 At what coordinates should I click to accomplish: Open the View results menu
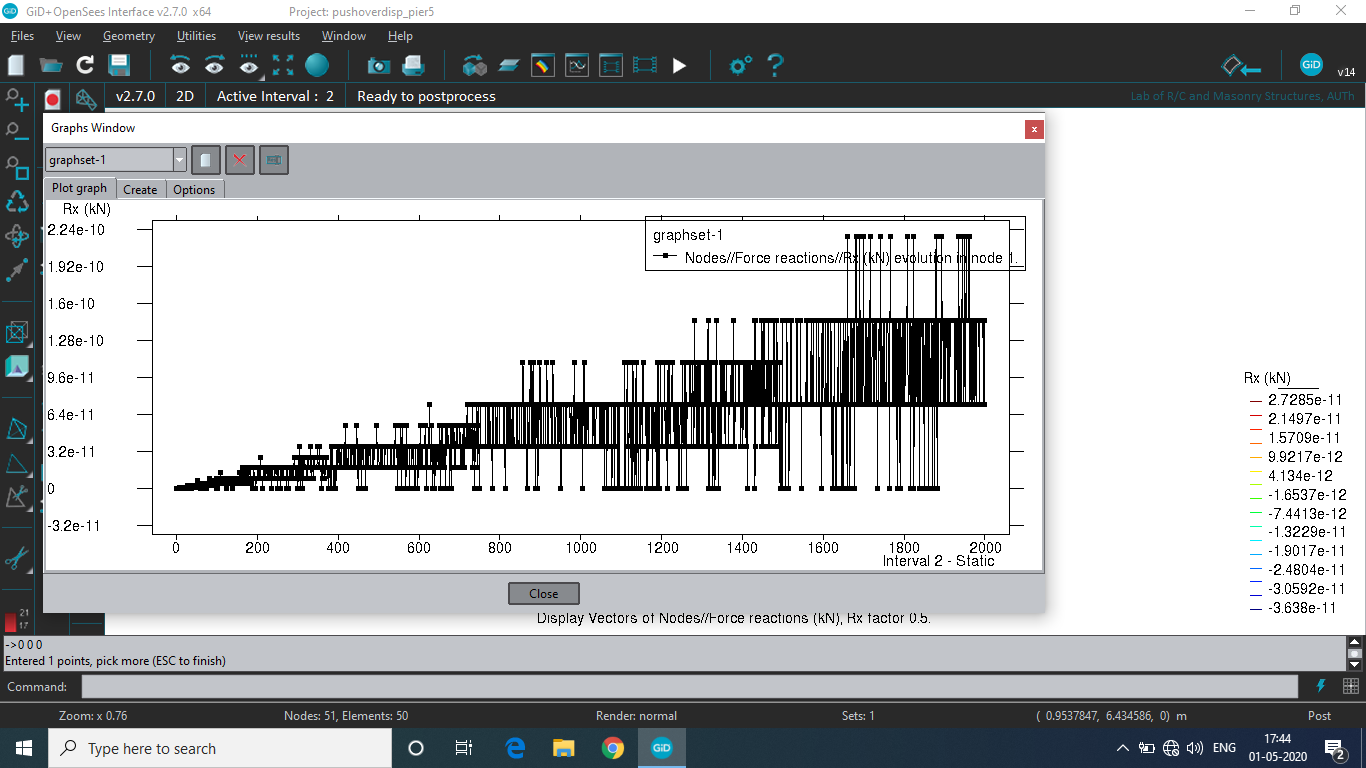tap(268, 35)
